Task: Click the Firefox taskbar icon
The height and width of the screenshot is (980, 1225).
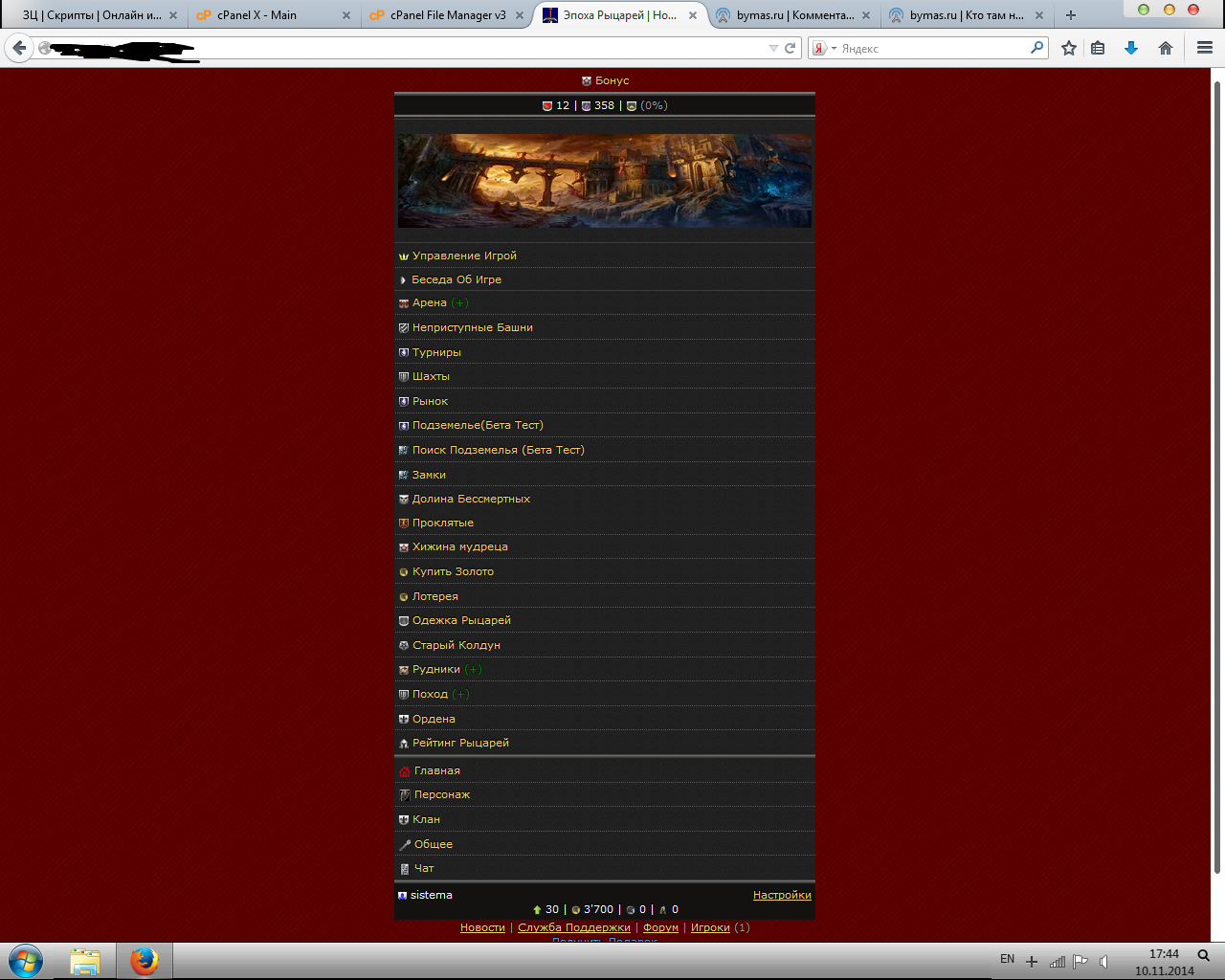Action: click(x=145, y=961)
